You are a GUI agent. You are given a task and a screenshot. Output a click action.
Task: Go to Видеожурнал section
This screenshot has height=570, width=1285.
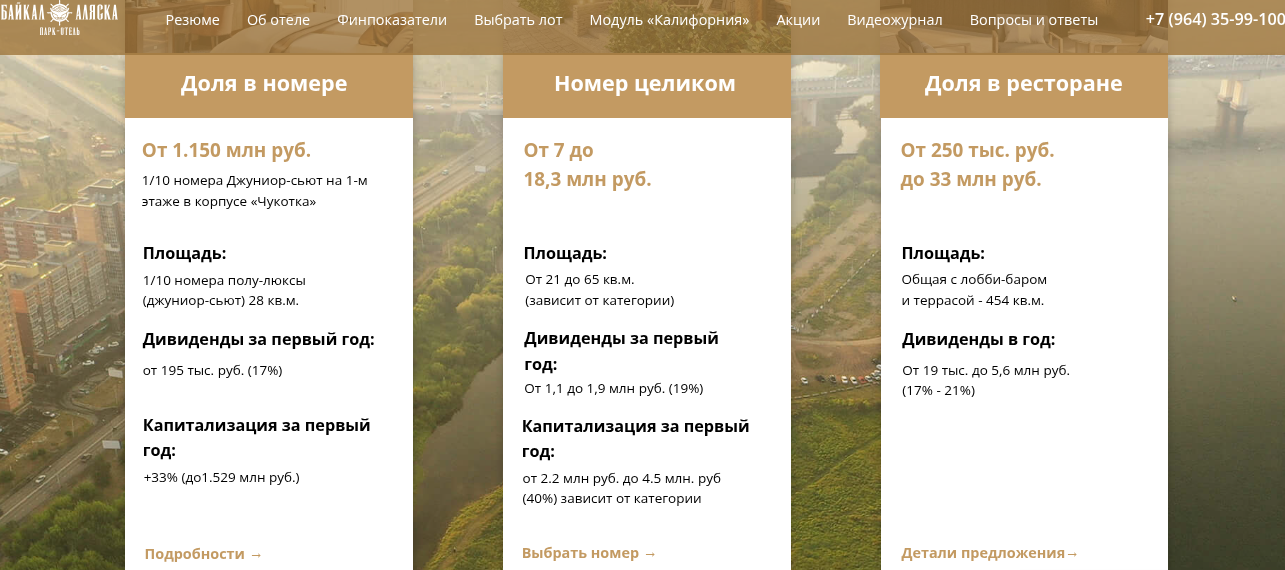894,20
